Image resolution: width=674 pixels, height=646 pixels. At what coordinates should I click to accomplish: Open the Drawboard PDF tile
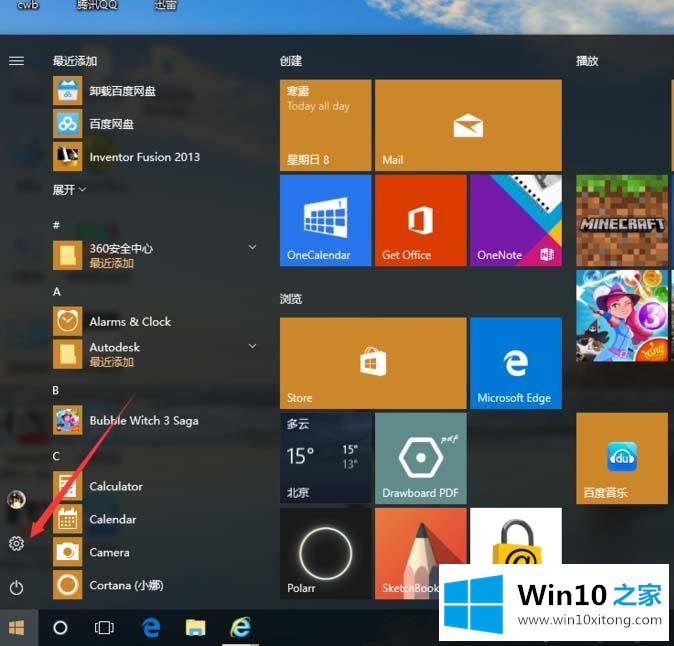pos(420,458)
